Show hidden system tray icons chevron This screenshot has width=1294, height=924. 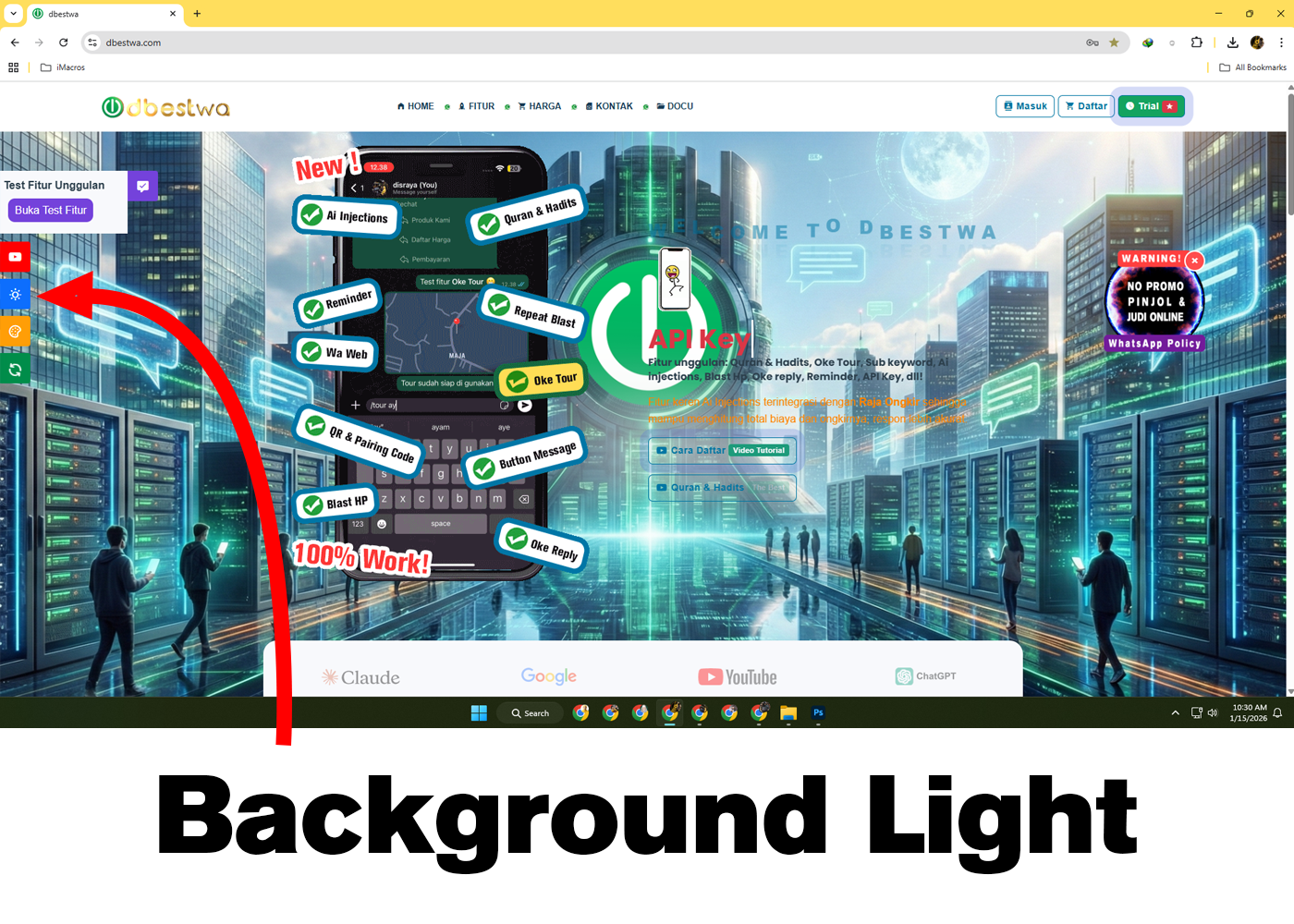[x=1175, y=713]
